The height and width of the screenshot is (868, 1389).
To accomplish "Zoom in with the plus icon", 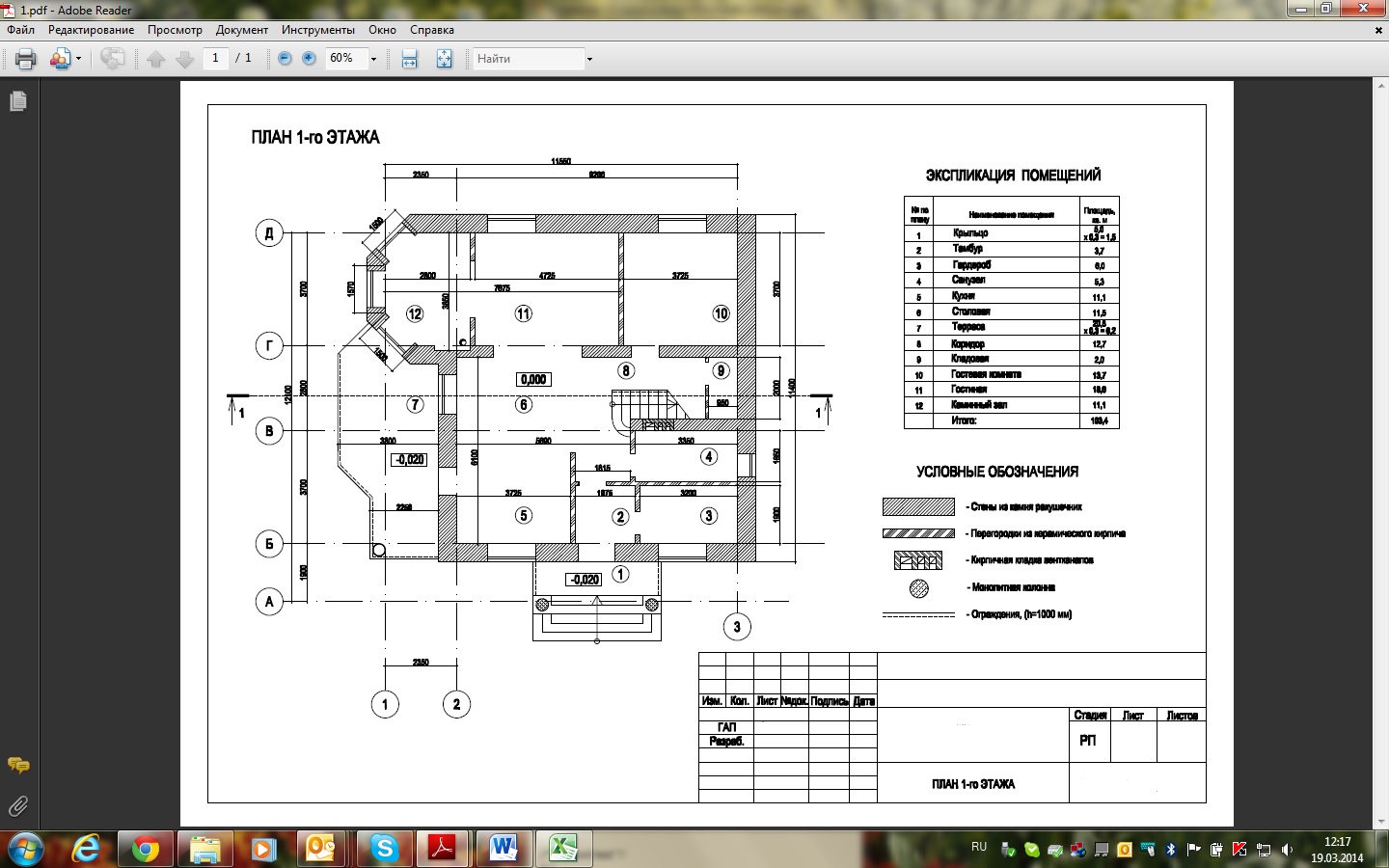I will pyautogui.click(x=309, y=59).
